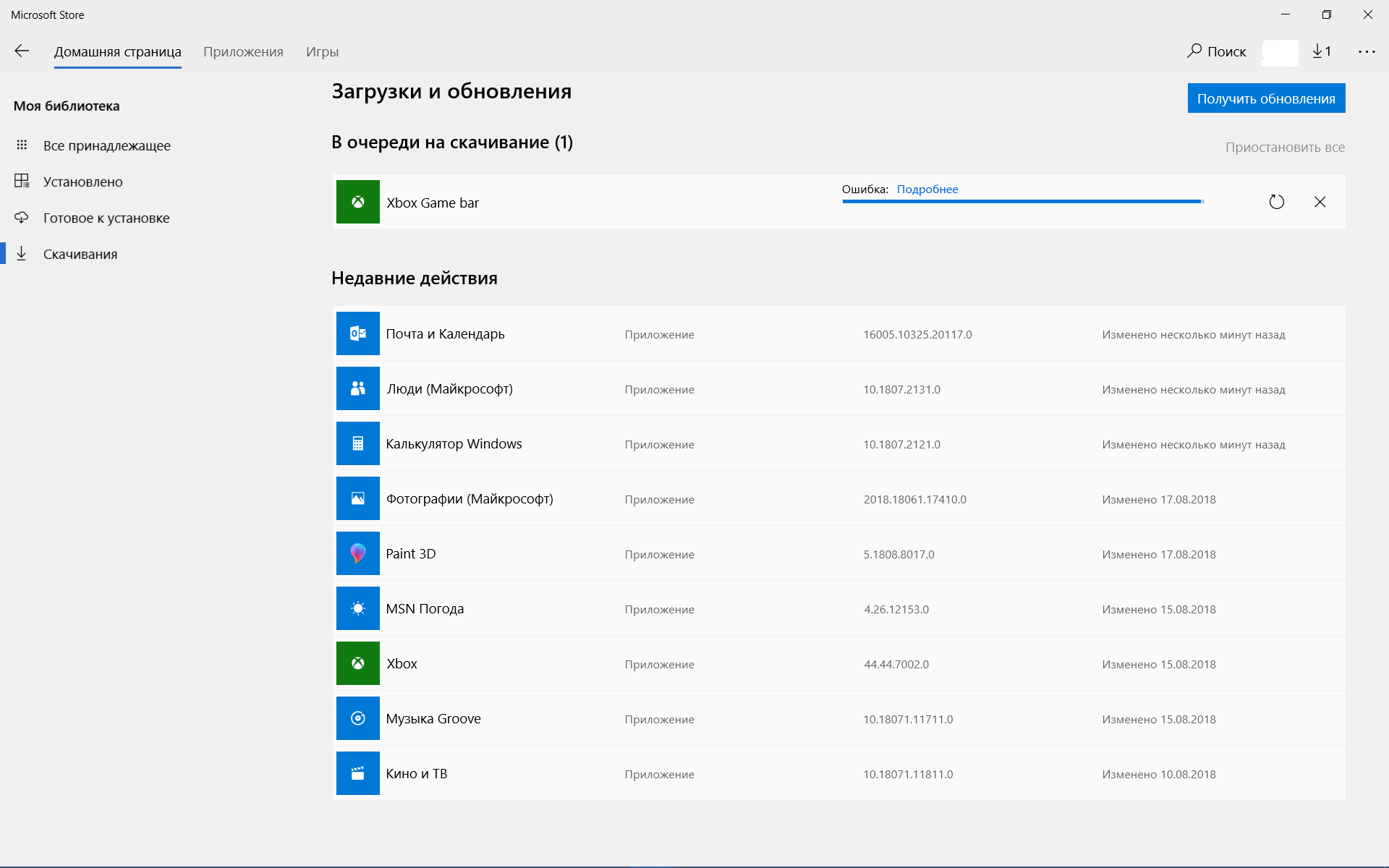
Task: Click the Музыка Groove app icon
Action: pyautogui.click(x=358, y=718)
